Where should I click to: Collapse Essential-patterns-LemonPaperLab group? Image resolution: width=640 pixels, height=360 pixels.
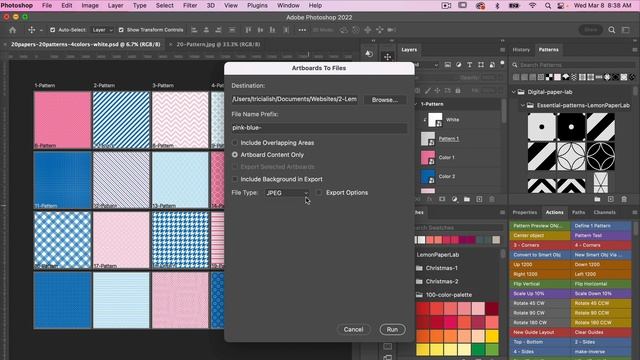(x=522, y=105)
